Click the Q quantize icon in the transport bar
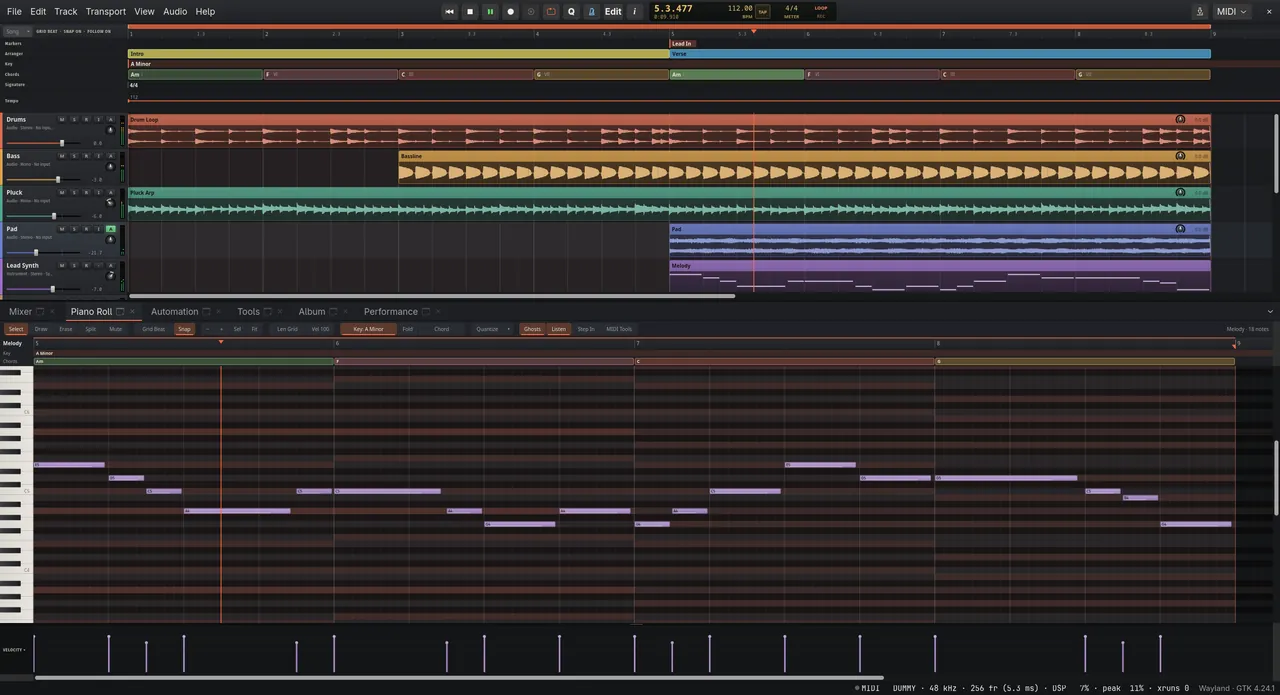1280x695 pixels. pos(572,12)
